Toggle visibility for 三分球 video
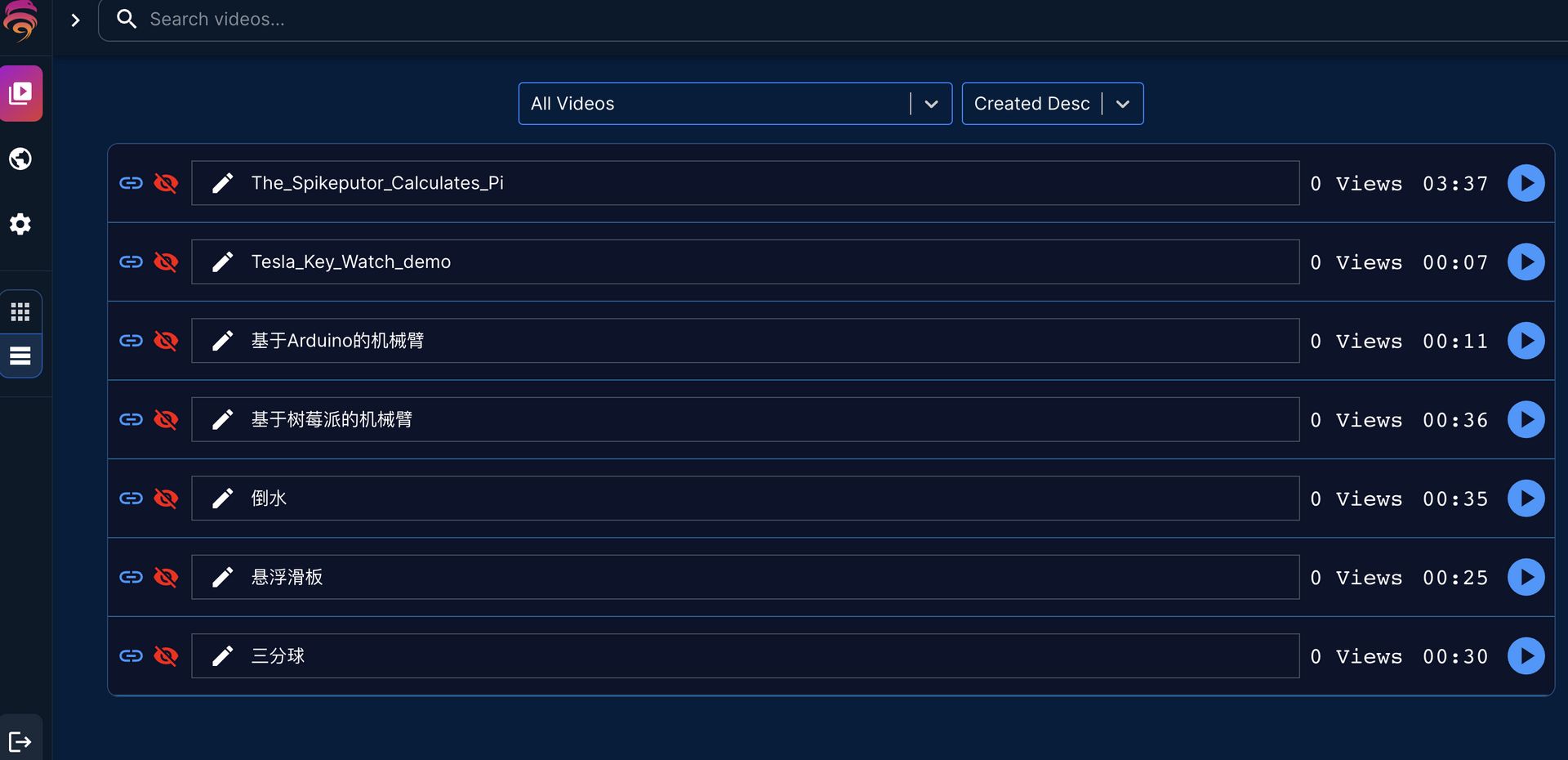1568x760 pixels. (x=166, y=656)
